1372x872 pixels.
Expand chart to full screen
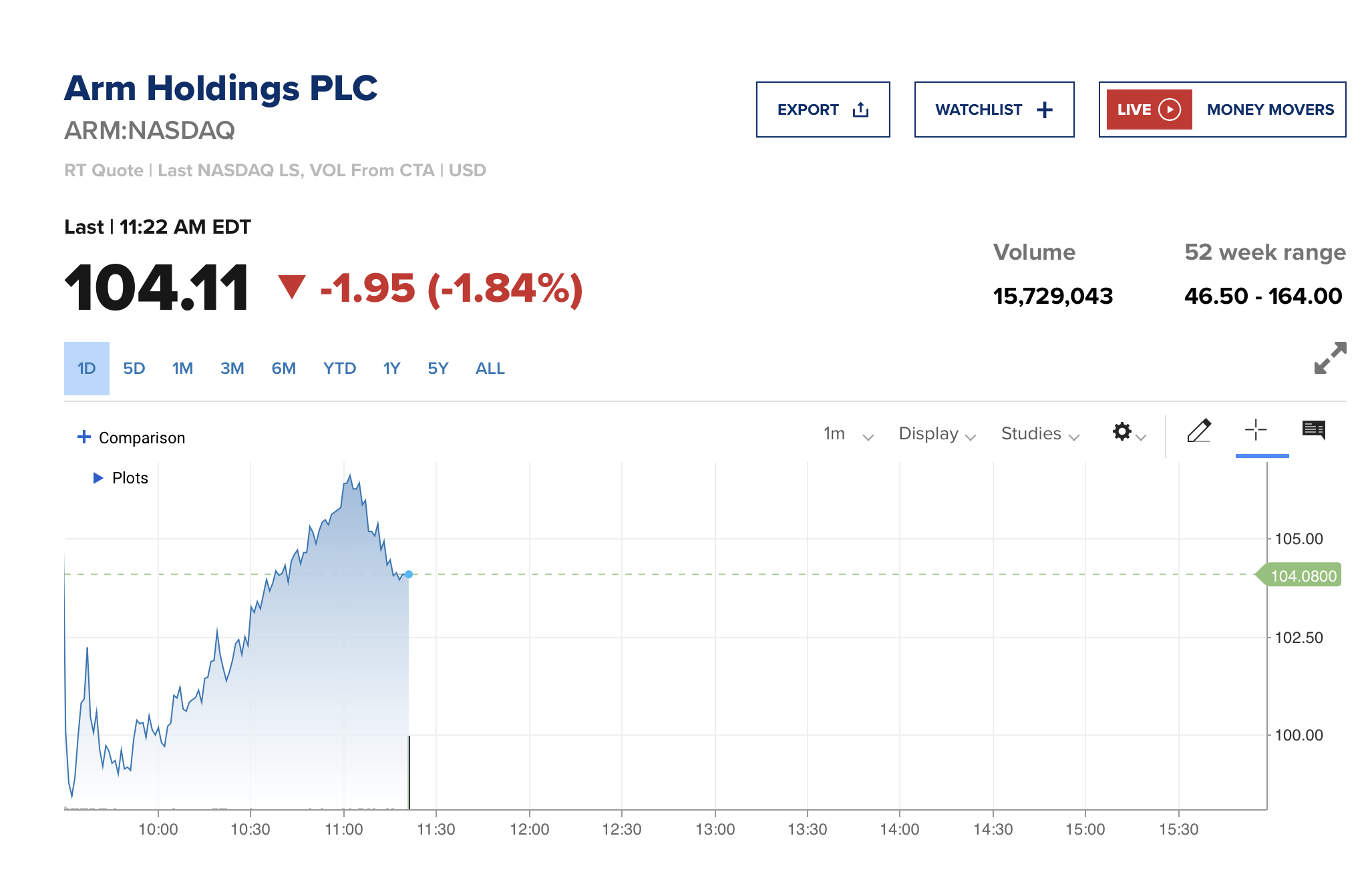(x=1329, y=359)
